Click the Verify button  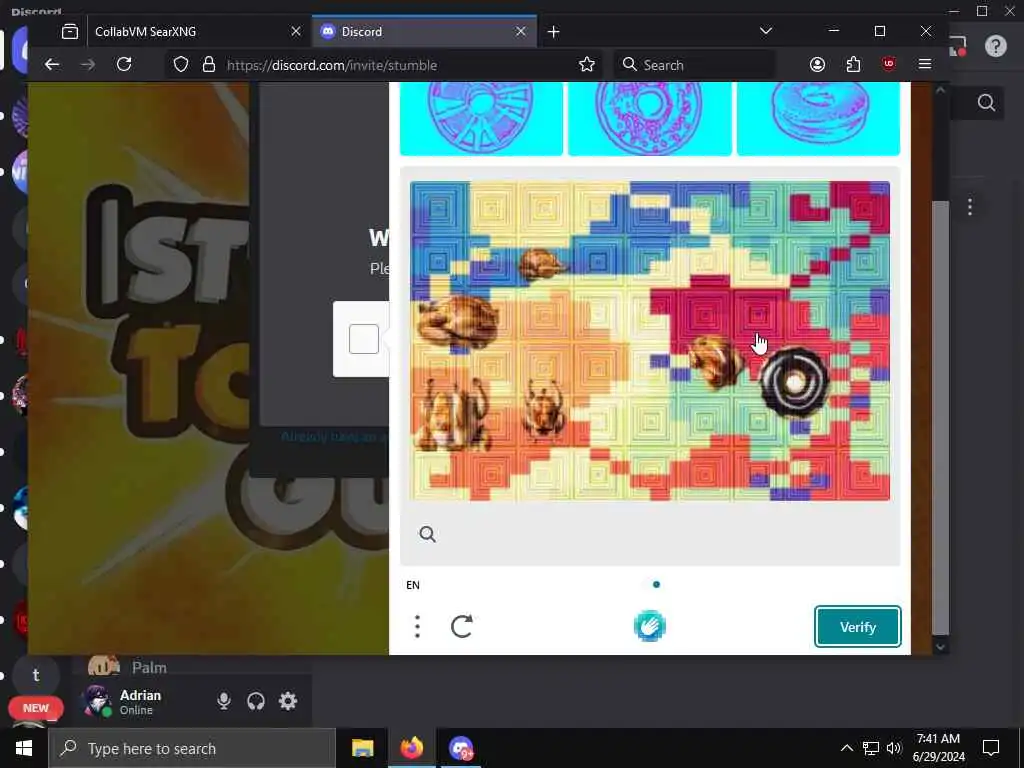[857, 627]
